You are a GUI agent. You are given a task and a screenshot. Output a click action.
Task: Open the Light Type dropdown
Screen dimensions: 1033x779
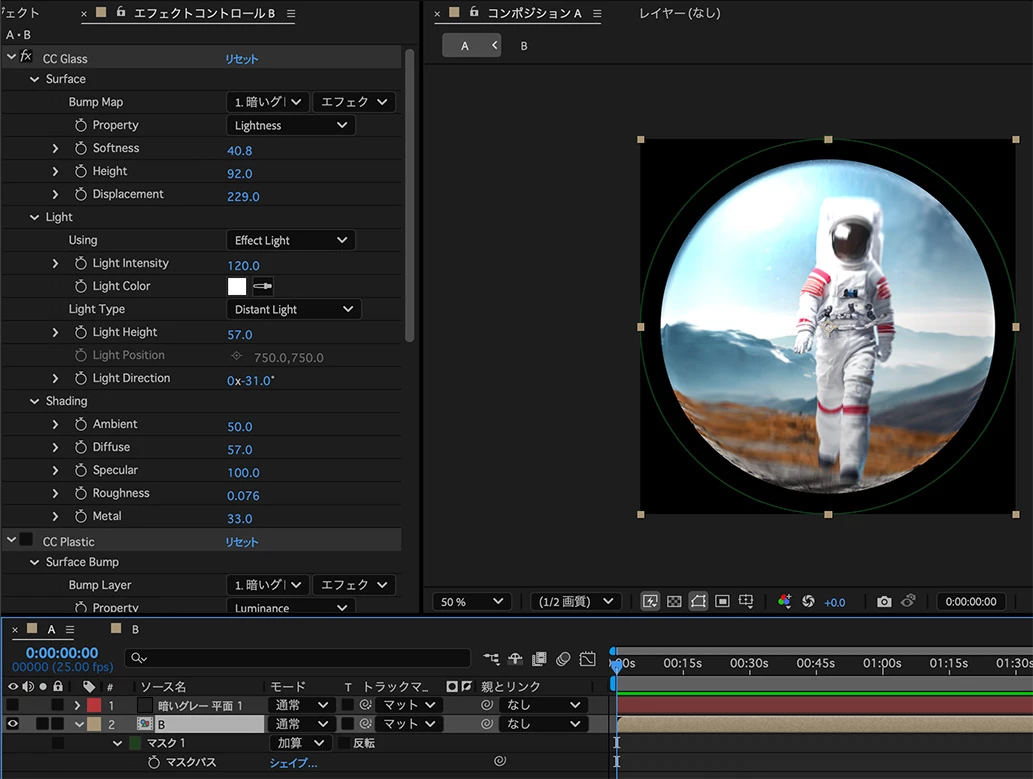tap(294, 310)
